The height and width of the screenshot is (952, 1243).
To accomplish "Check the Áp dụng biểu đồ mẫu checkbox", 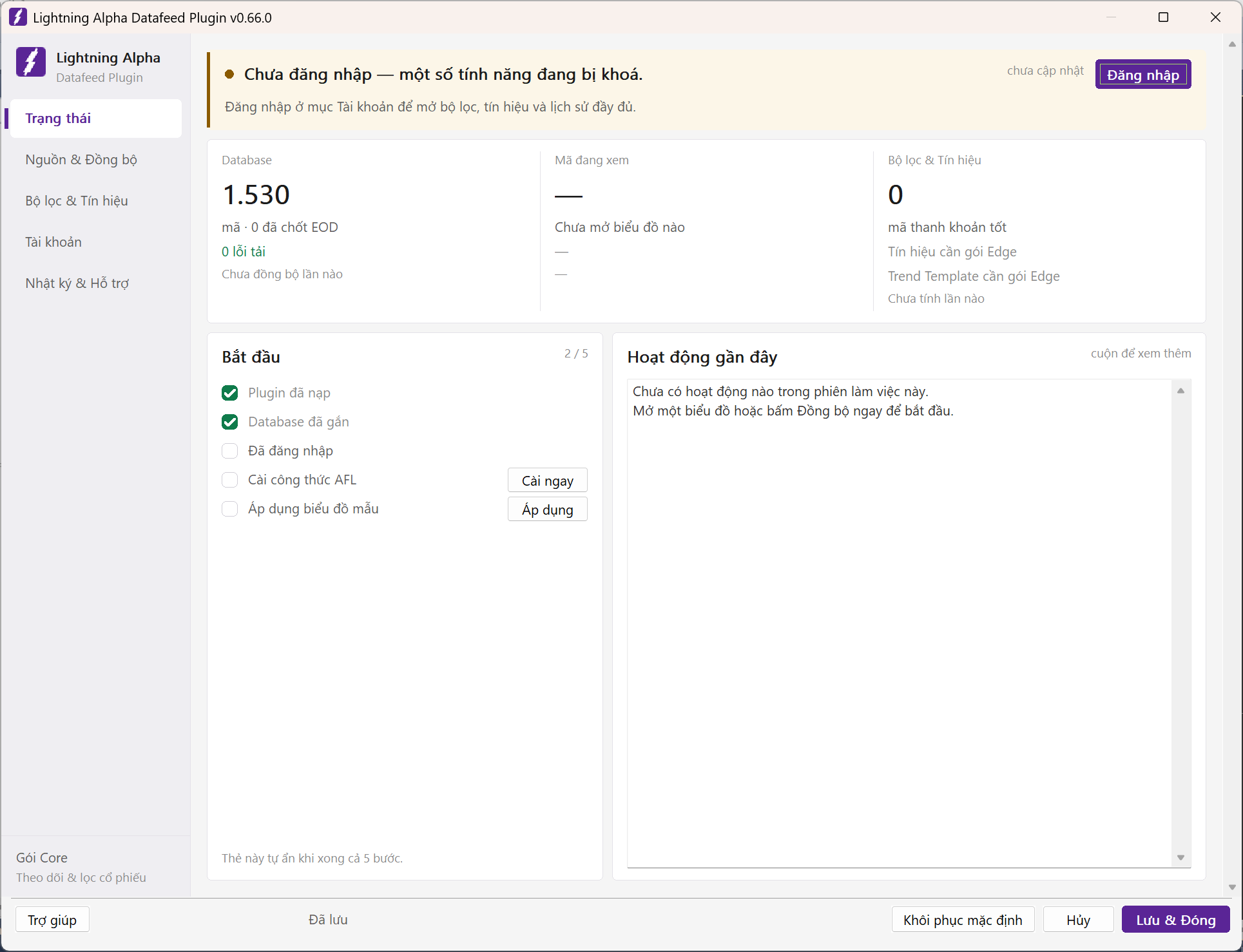I will point(230,509).
